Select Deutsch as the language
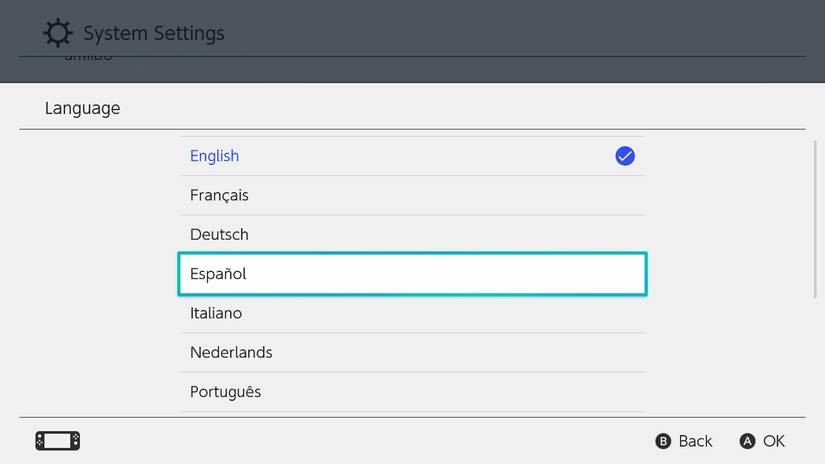 [x=219, y=234]
